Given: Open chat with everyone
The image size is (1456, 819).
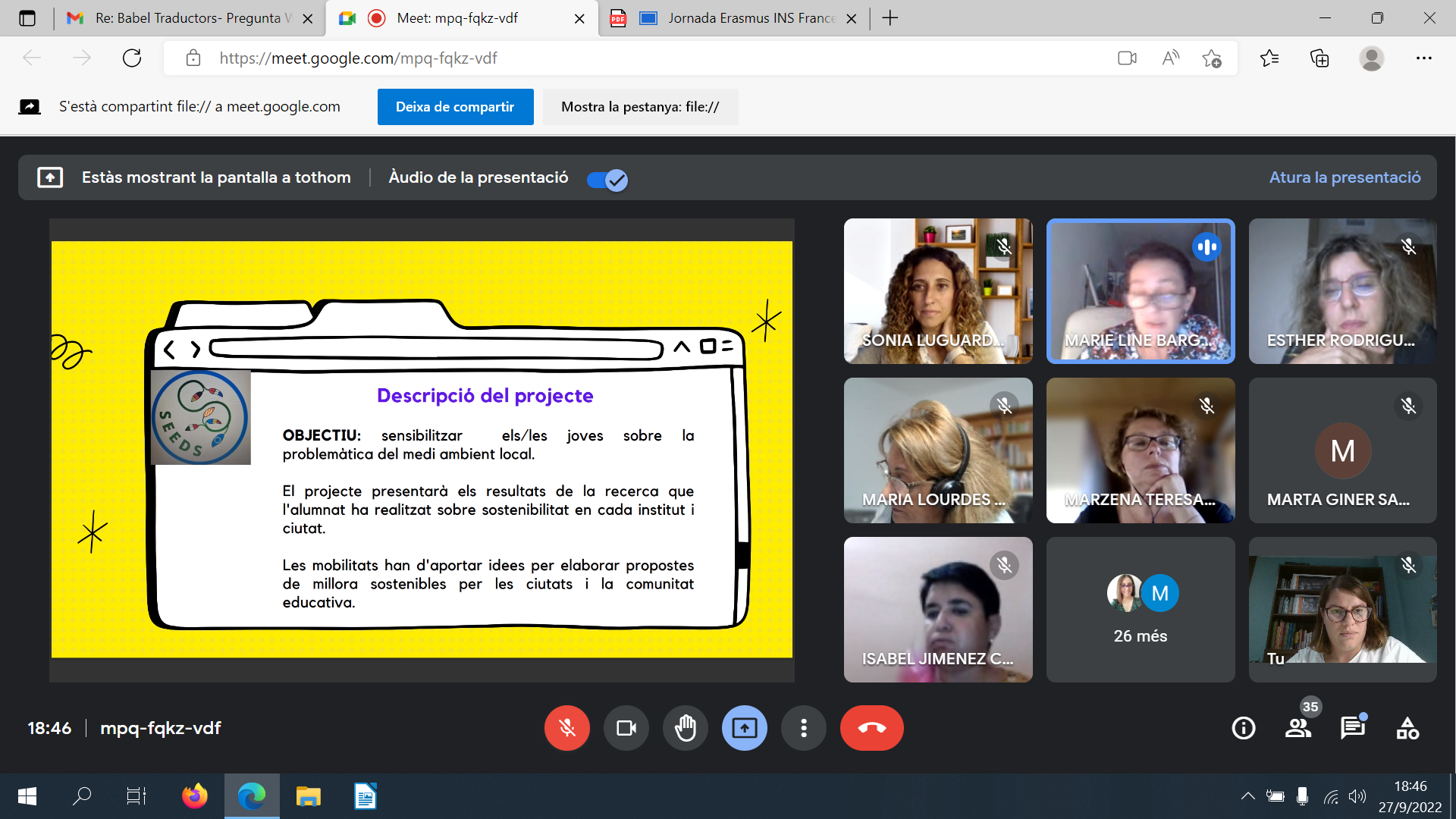Looking at the screenshot, I should 1352,728.
